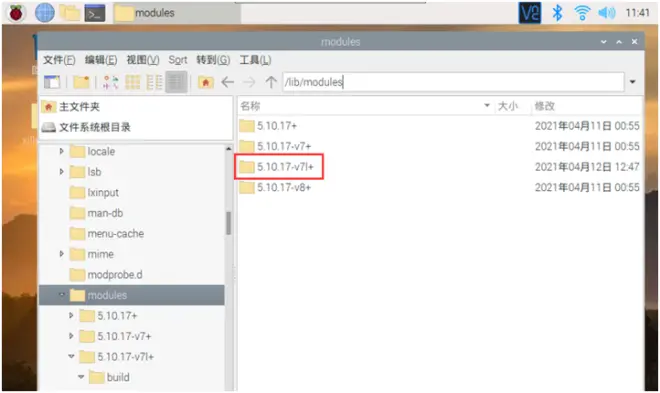Image resolution: width=660 pixels, height=393 pixels.
Task: Select man-db in the directory tree
Action: [96, 213]
